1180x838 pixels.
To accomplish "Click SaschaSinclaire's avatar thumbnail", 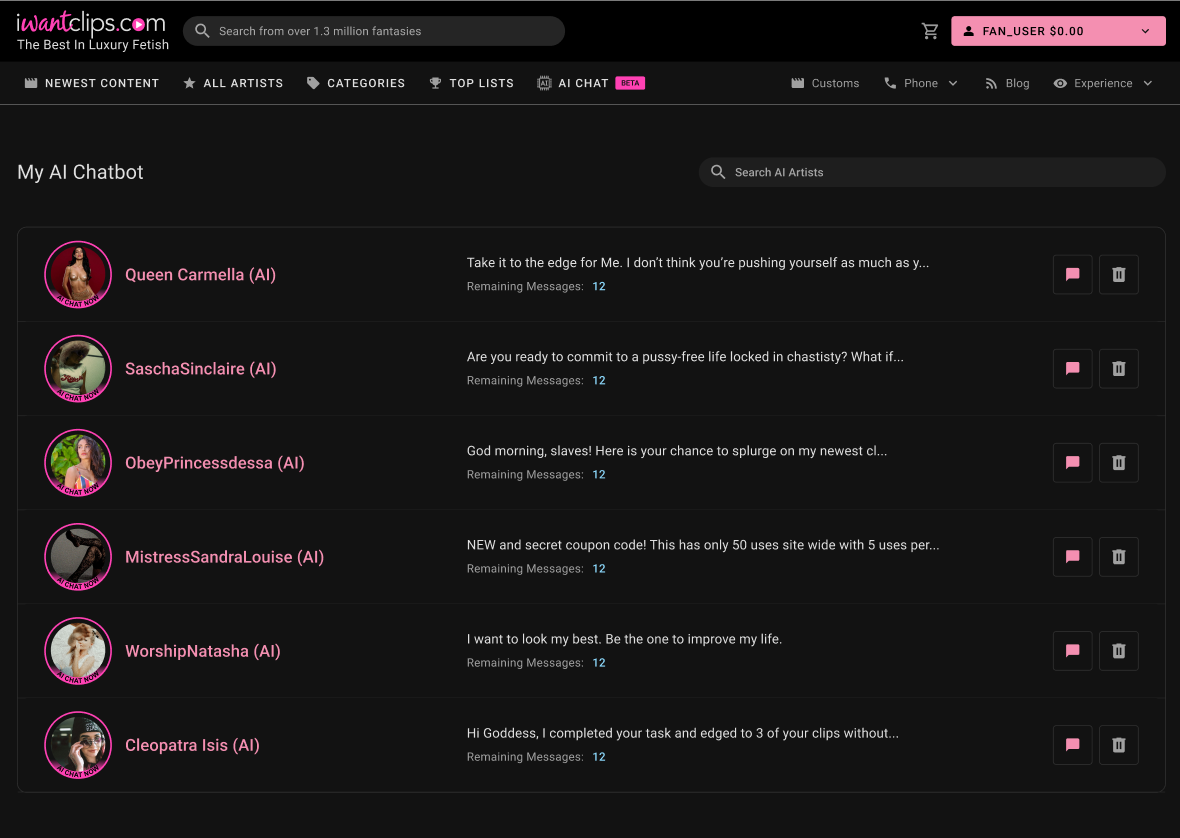I will tap(78, 369).
